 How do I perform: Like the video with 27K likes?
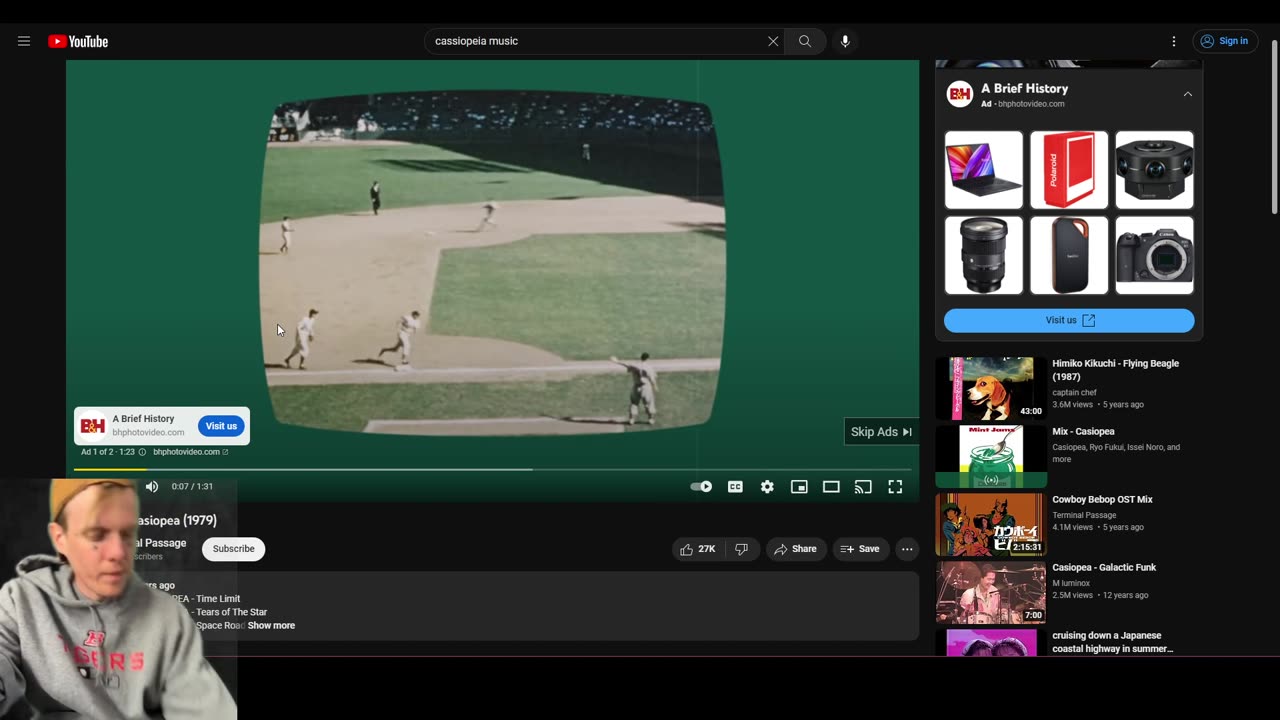(698, 549)
